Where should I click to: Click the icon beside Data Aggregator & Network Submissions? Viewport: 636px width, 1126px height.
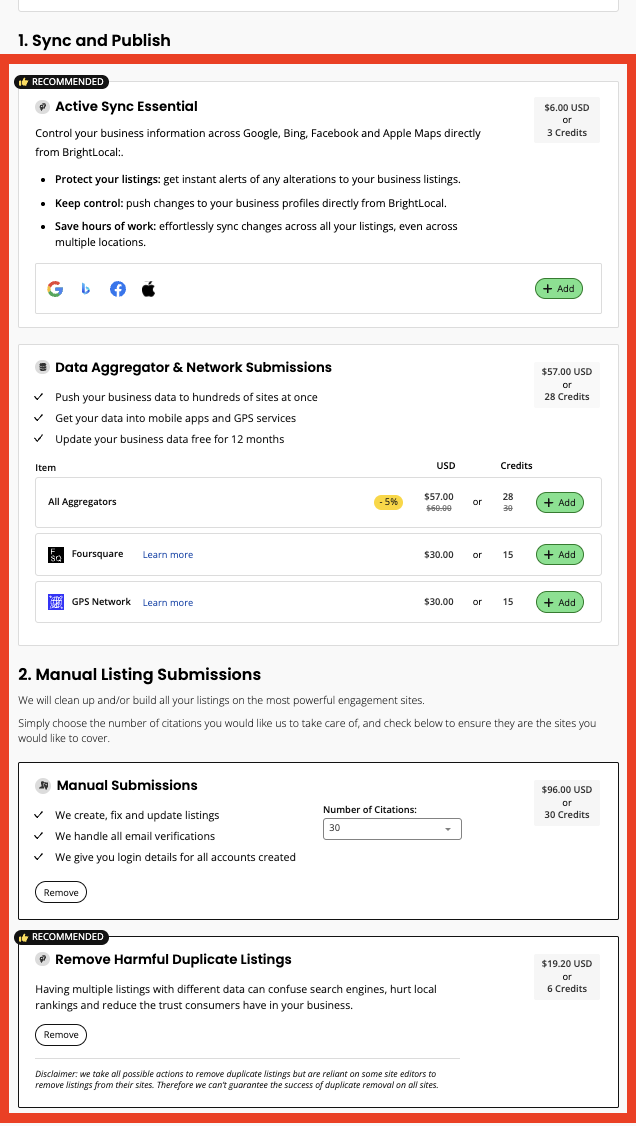tap(41, 367)
